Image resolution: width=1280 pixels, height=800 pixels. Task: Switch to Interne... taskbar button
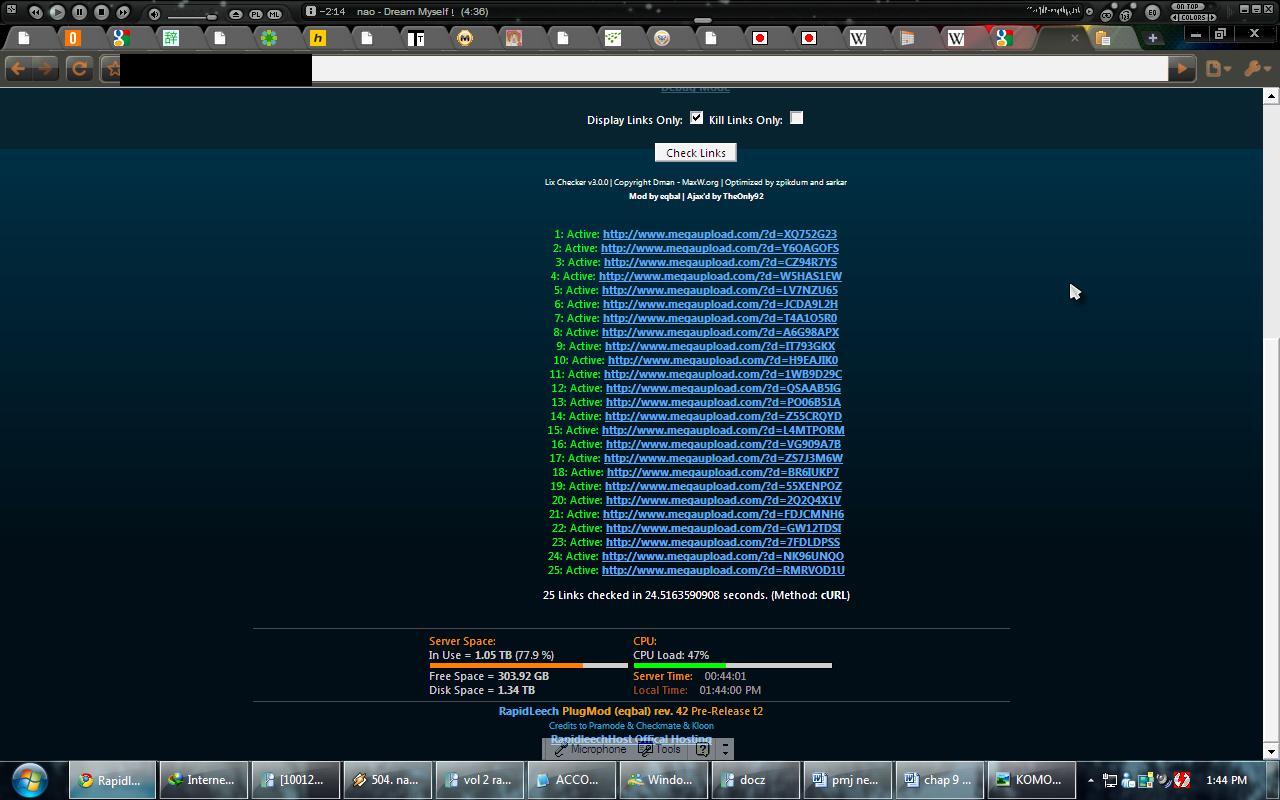tap(202, 780)
